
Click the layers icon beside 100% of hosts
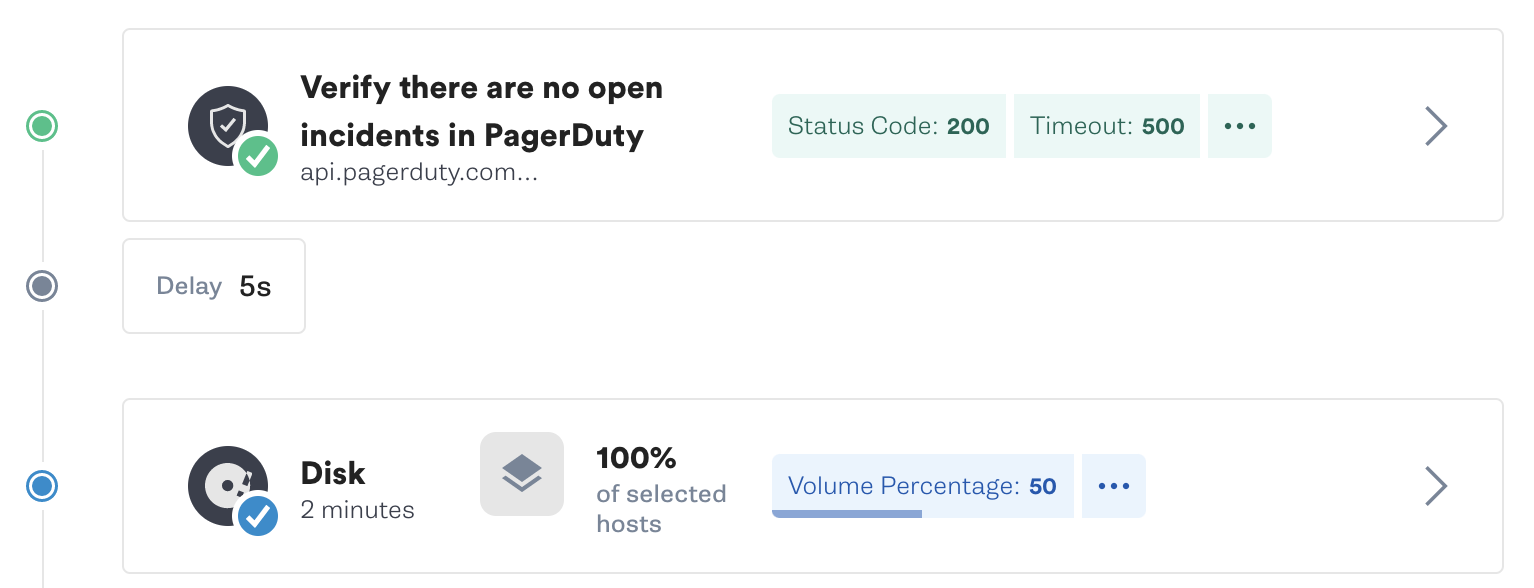coord(522,474)
